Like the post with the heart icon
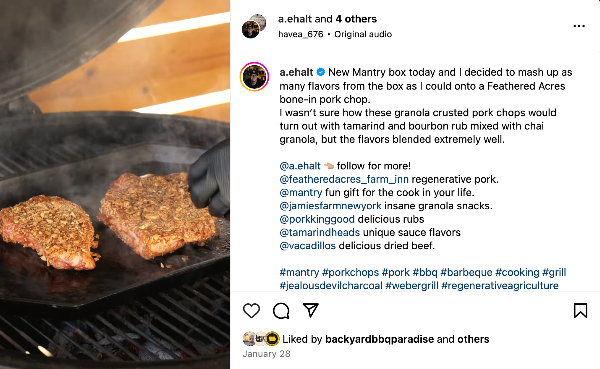600x369 pixels. click(251, 310)
